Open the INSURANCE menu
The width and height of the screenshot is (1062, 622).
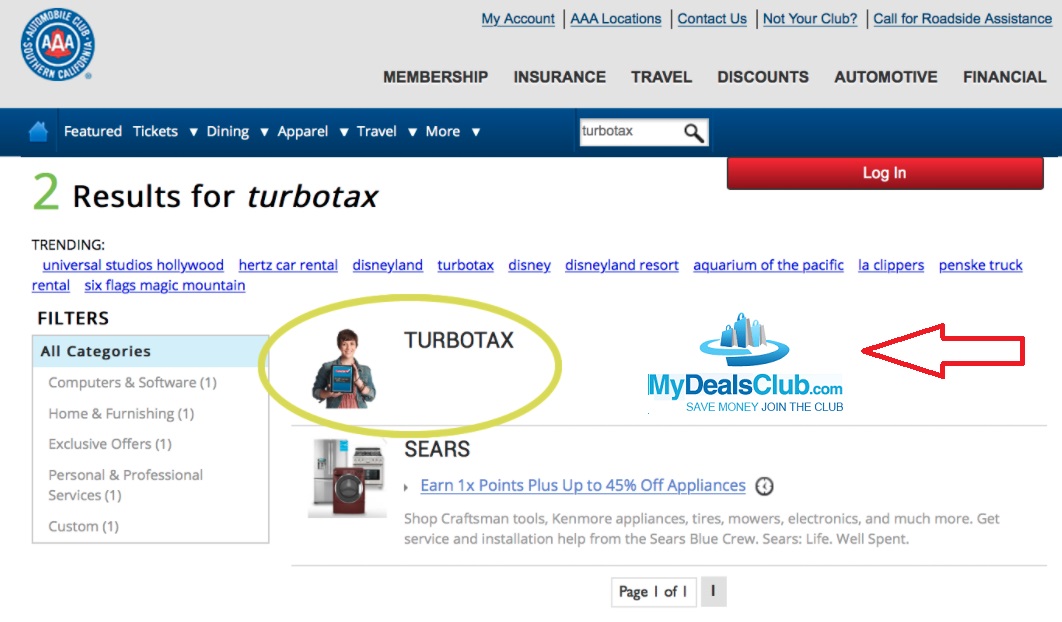[559, 77]
